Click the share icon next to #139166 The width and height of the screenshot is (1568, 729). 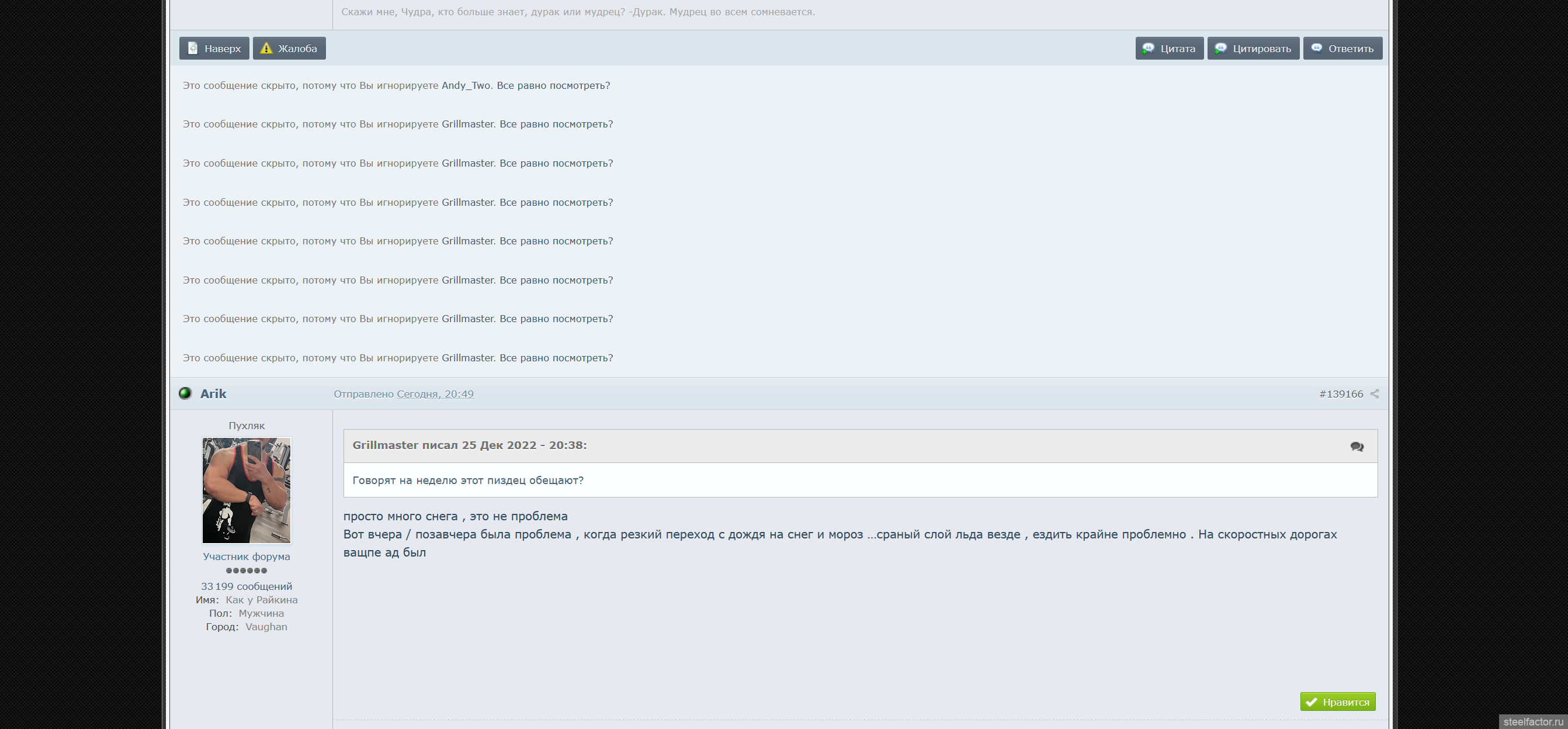(1375, 394)
